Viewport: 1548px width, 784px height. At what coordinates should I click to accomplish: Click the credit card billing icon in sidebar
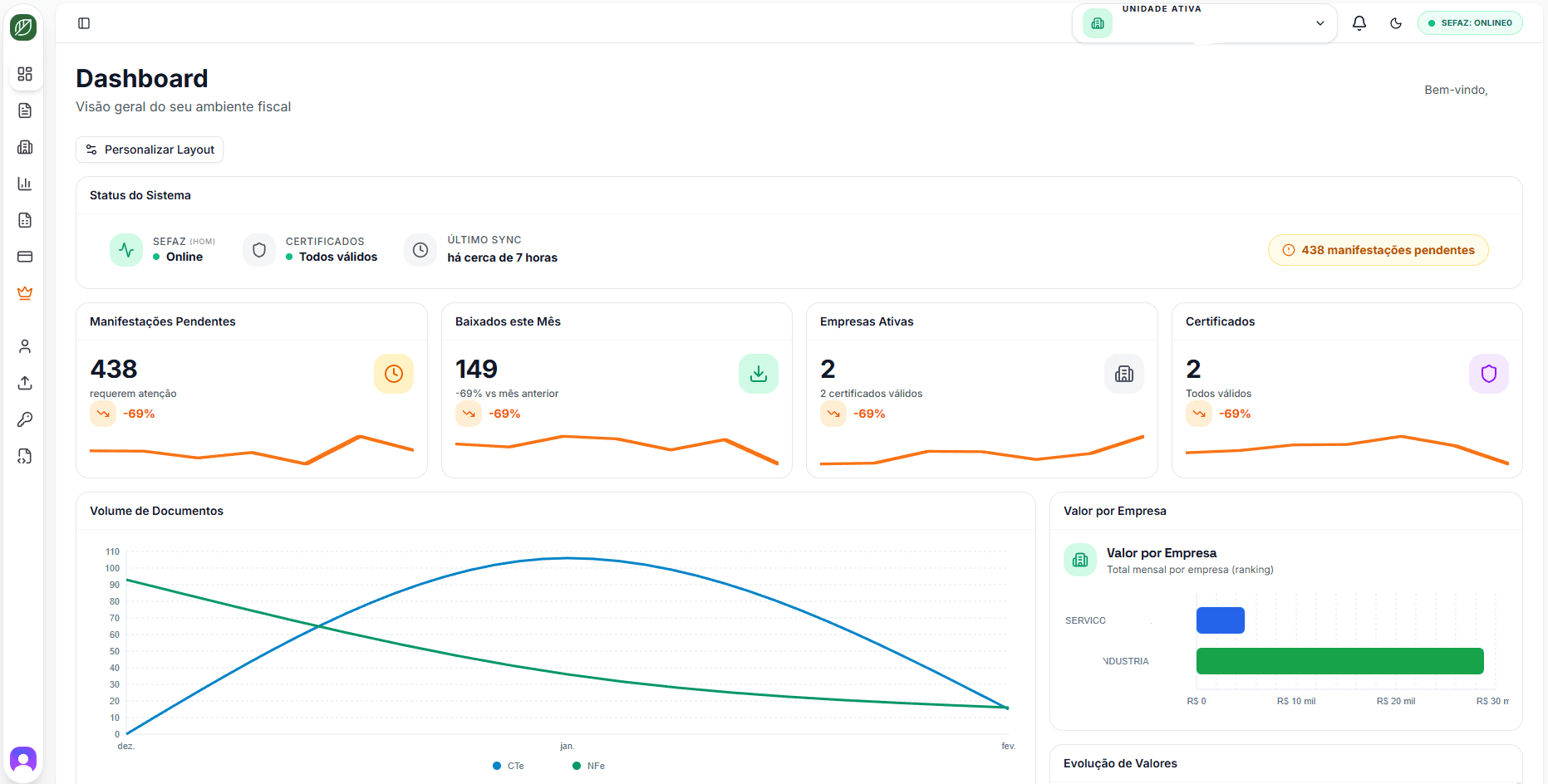(x=24, y=257)
